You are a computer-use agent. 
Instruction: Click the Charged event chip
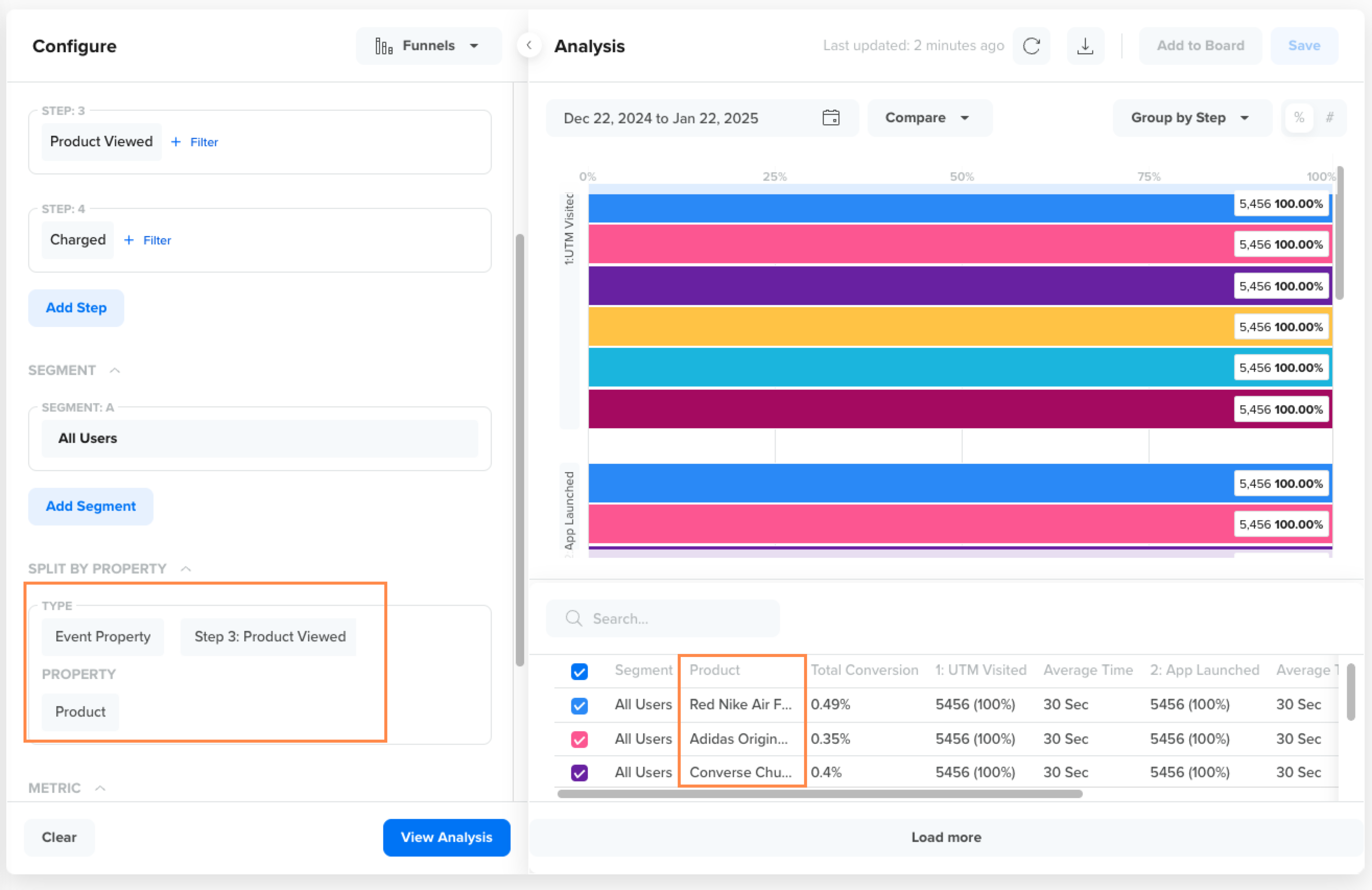tap(77, 239)
